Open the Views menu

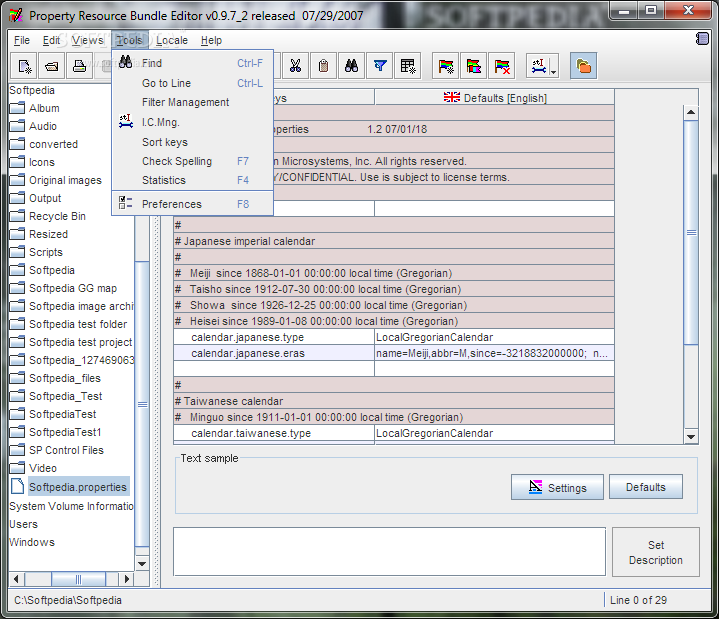(87, 40)
